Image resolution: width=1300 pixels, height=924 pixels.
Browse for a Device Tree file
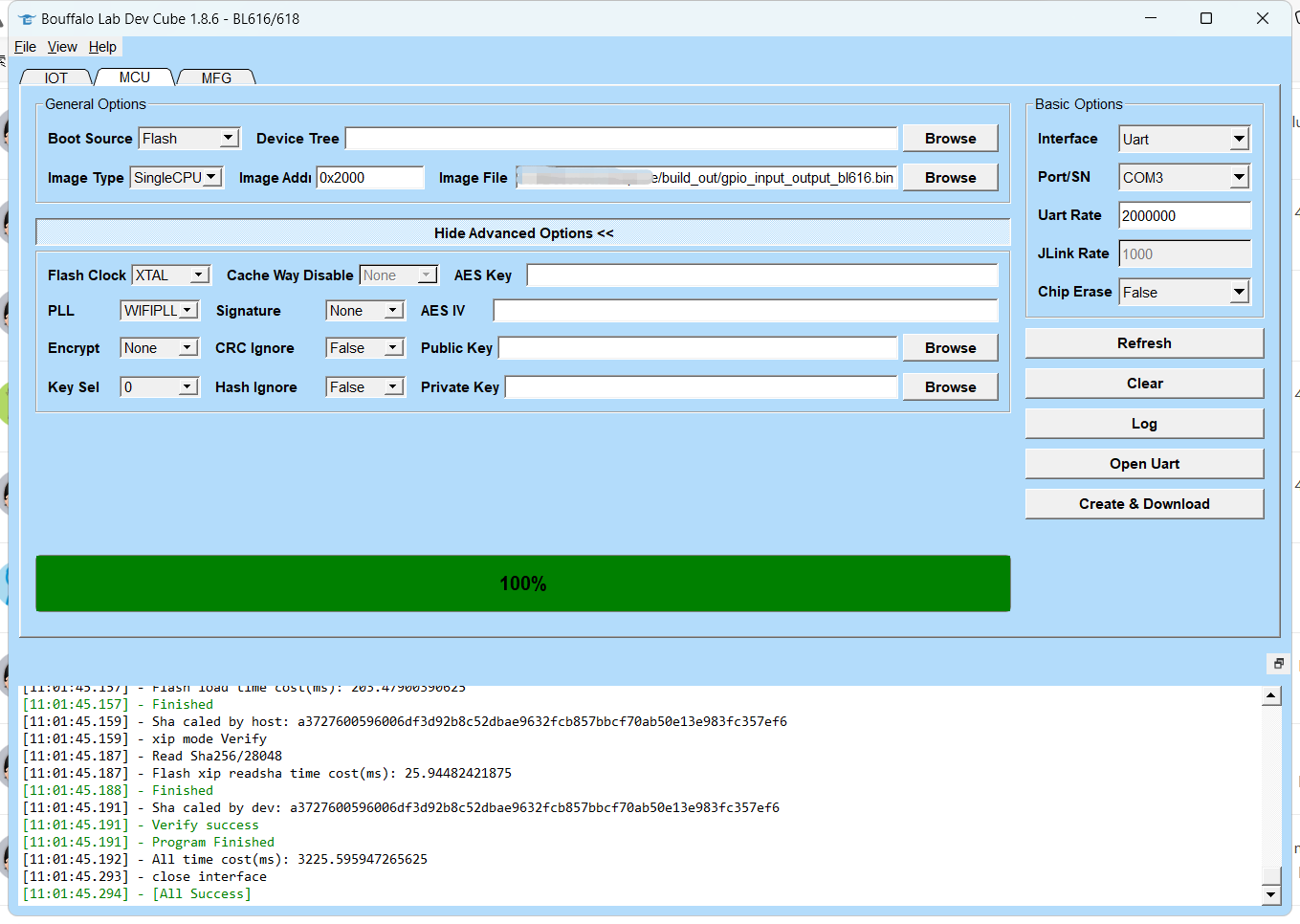click(950, 139)
